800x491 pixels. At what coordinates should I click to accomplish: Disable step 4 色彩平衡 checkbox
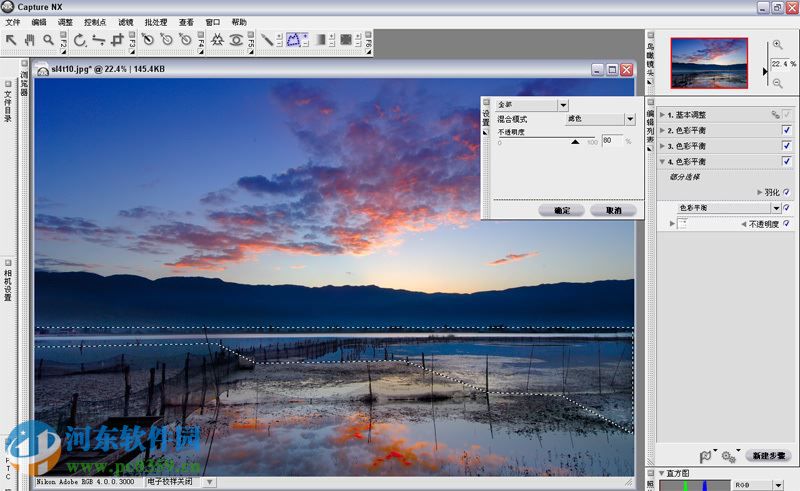tap(787, 161)
